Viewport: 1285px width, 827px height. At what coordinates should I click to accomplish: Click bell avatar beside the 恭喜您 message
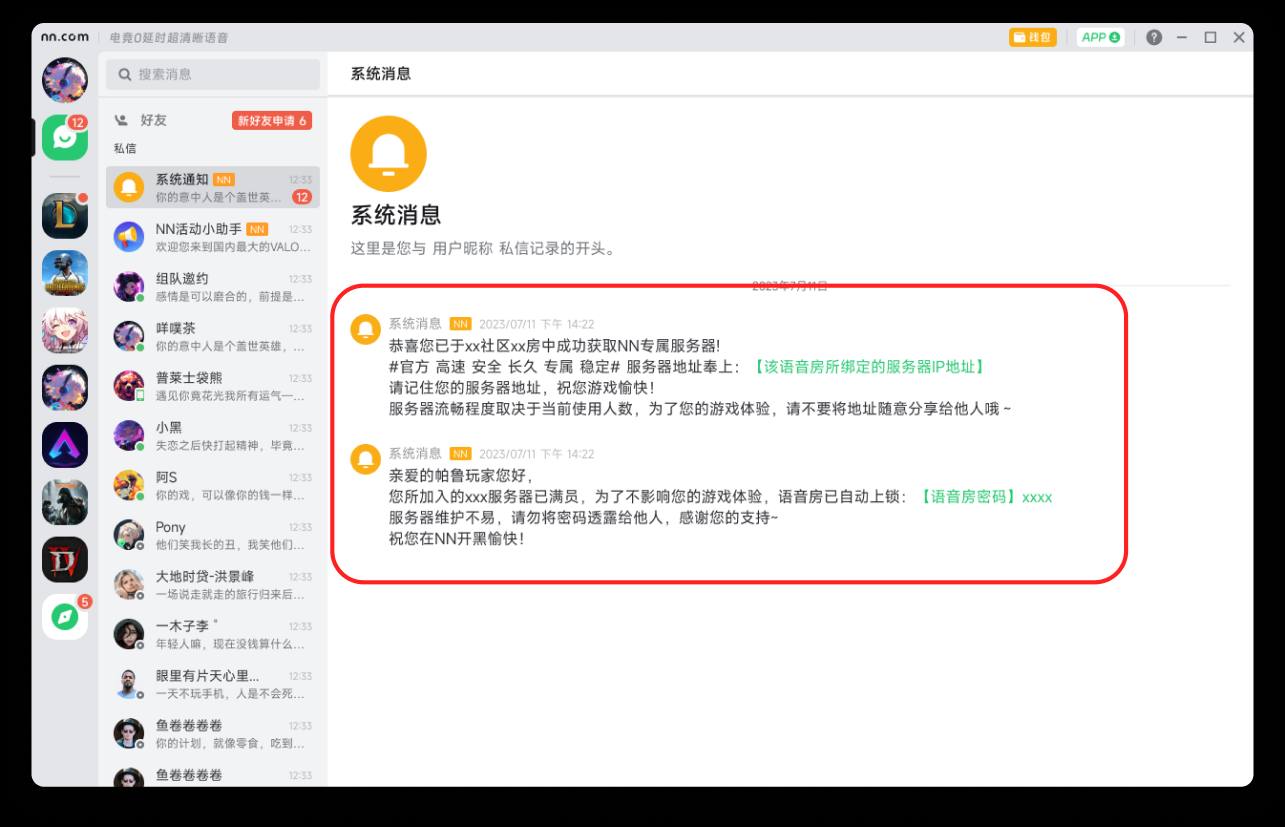pyautogui.click(x=366, y=329)
